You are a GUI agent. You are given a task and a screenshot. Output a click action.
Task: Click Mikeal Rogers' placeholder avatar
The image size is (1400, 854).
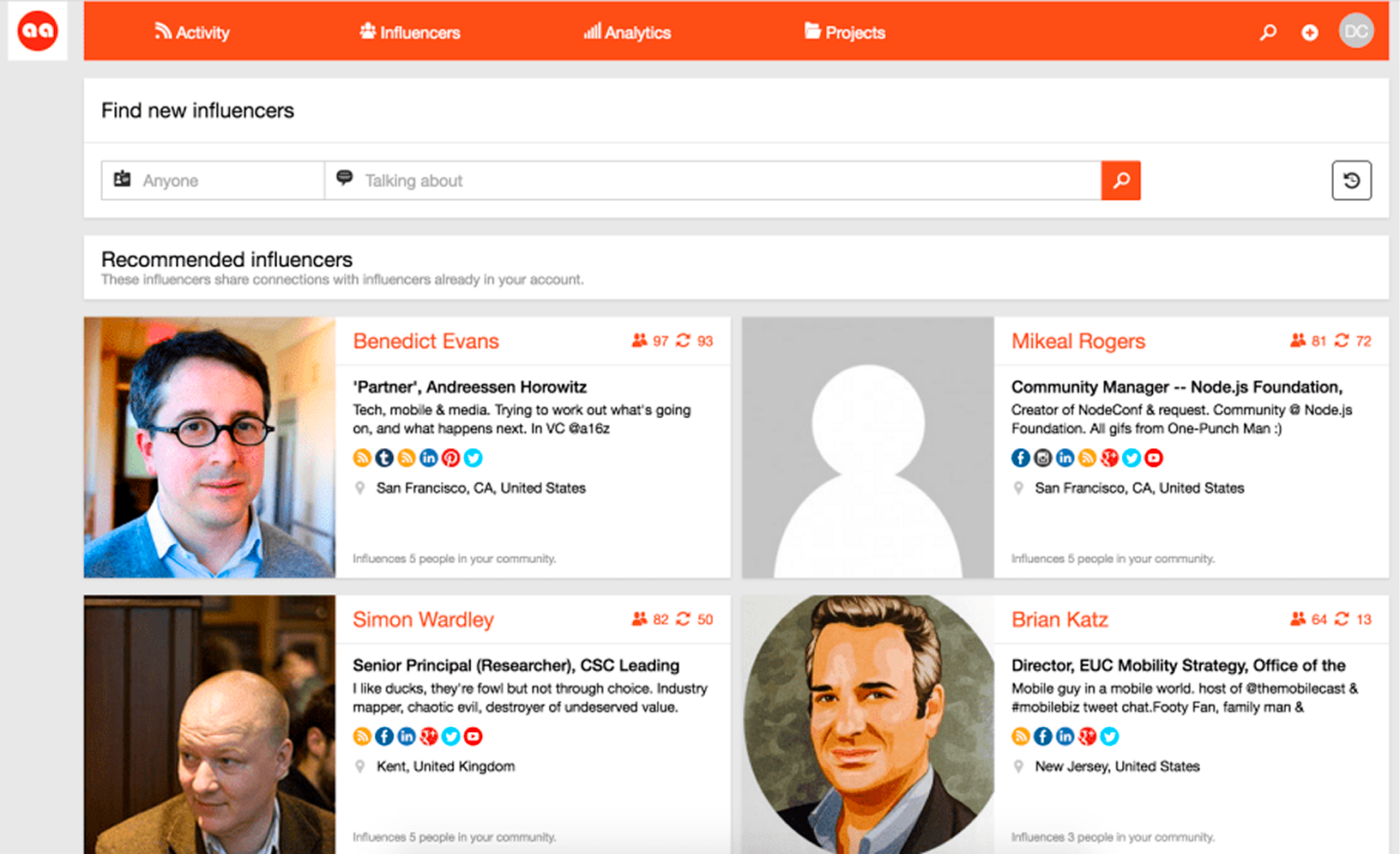pyautogui.click(x=868, y=447)
